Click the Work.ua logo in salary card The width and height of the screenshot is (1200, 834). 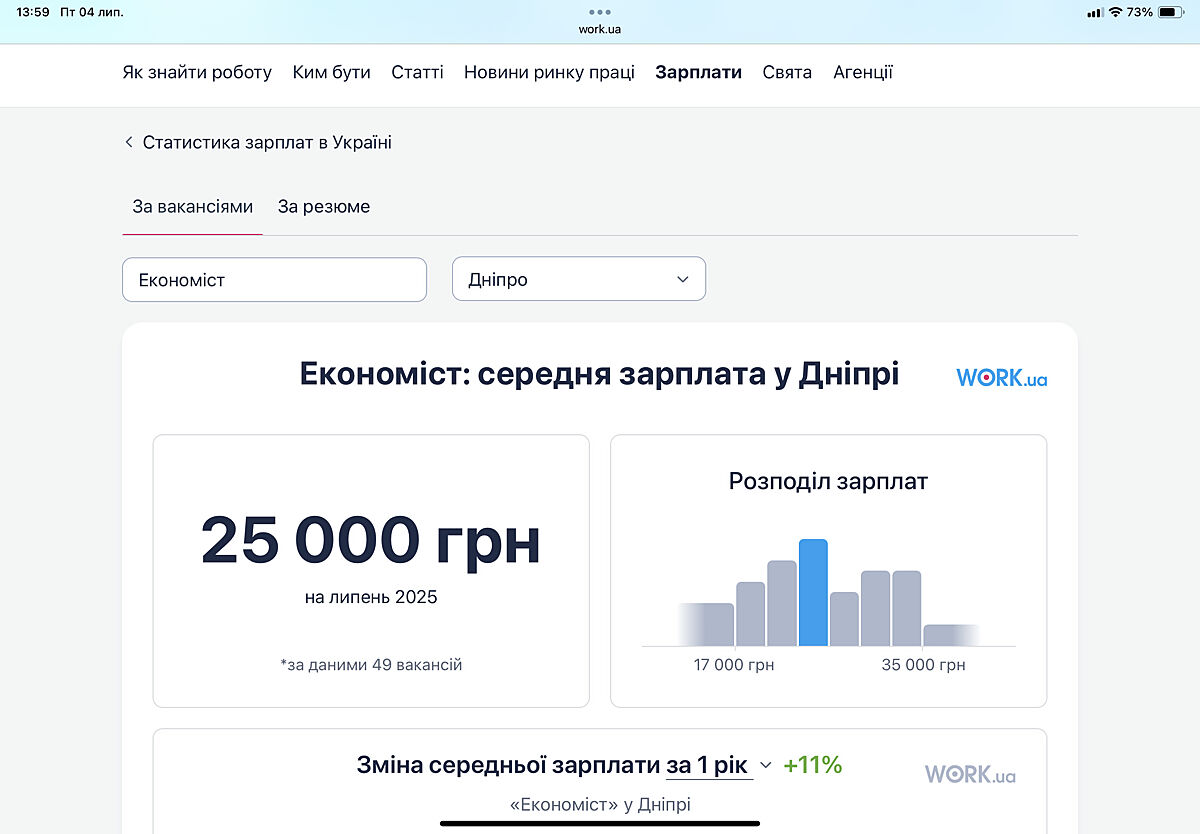1001,378
